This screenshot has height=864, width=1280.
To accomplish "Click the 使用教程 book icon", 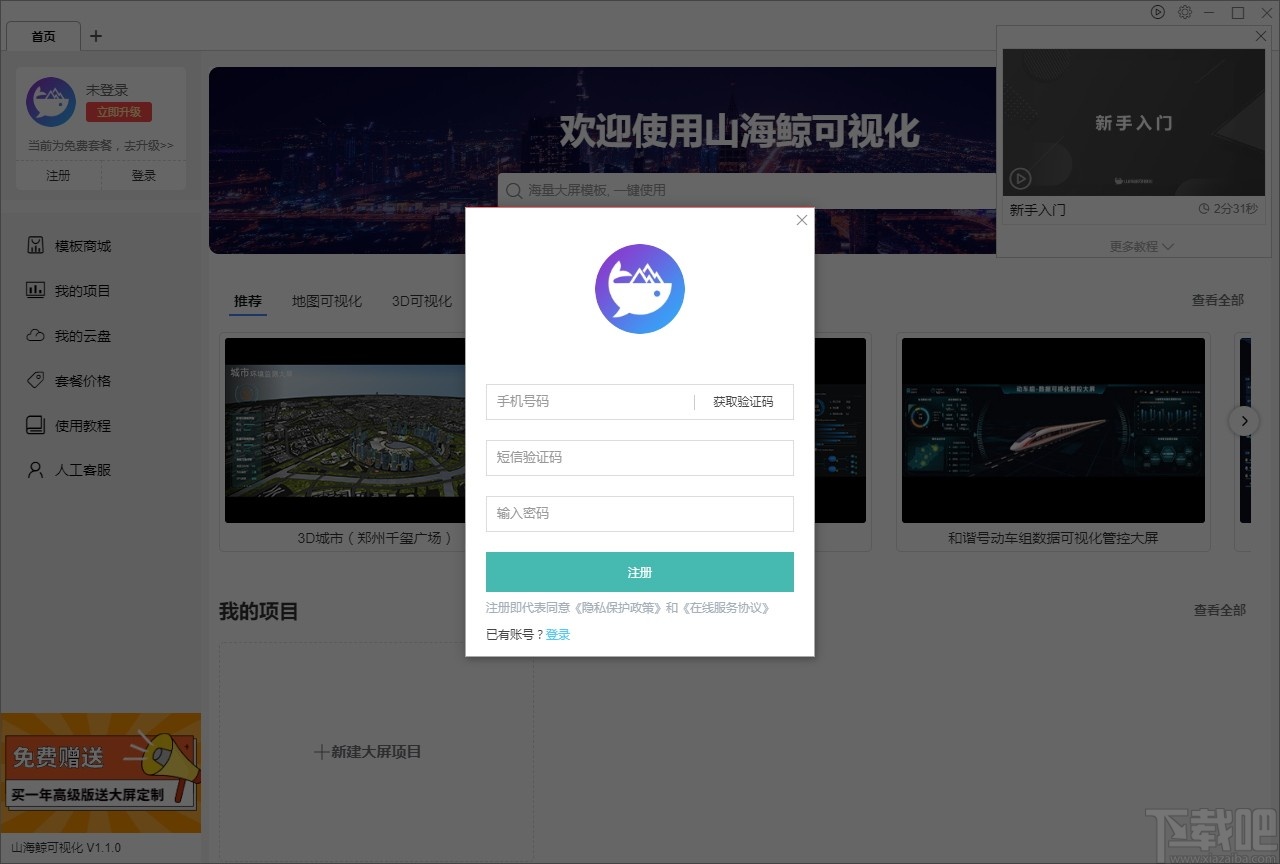I will [36, 425].
